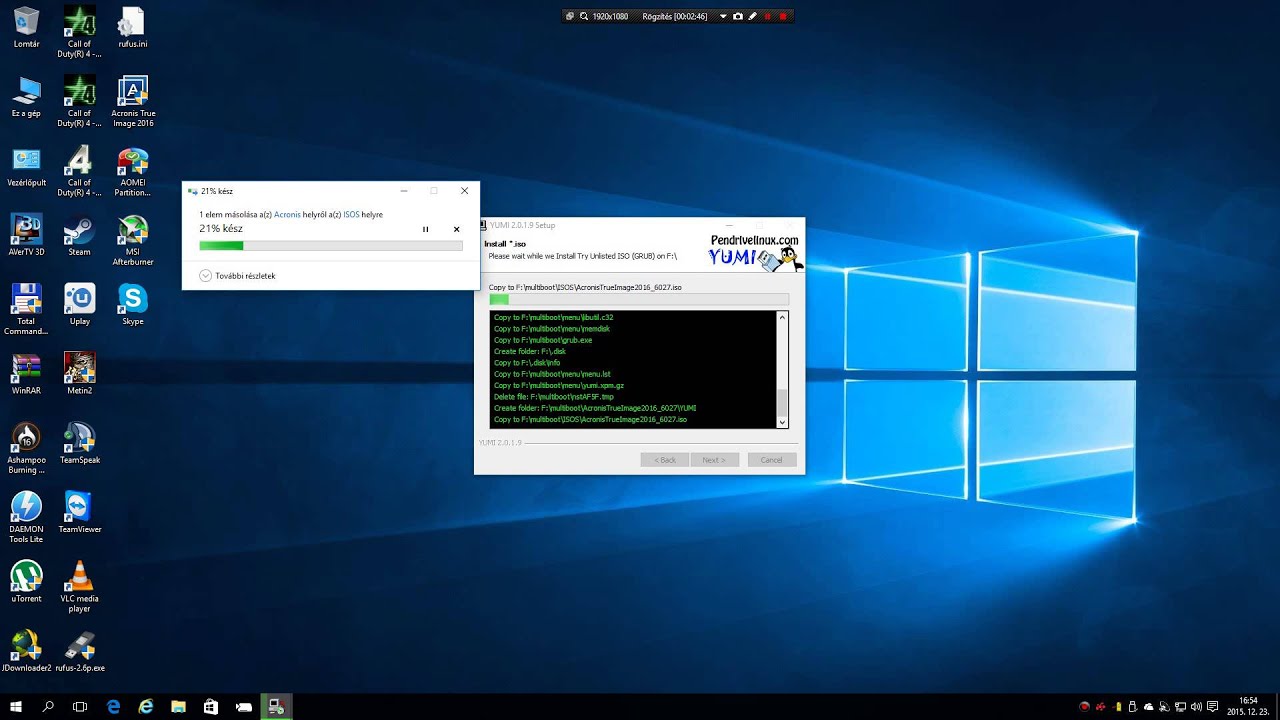The height and width of the screenshot is (720, 1280).
Task: Select the WinRAR desktop icon
Action: click(27, 374)
